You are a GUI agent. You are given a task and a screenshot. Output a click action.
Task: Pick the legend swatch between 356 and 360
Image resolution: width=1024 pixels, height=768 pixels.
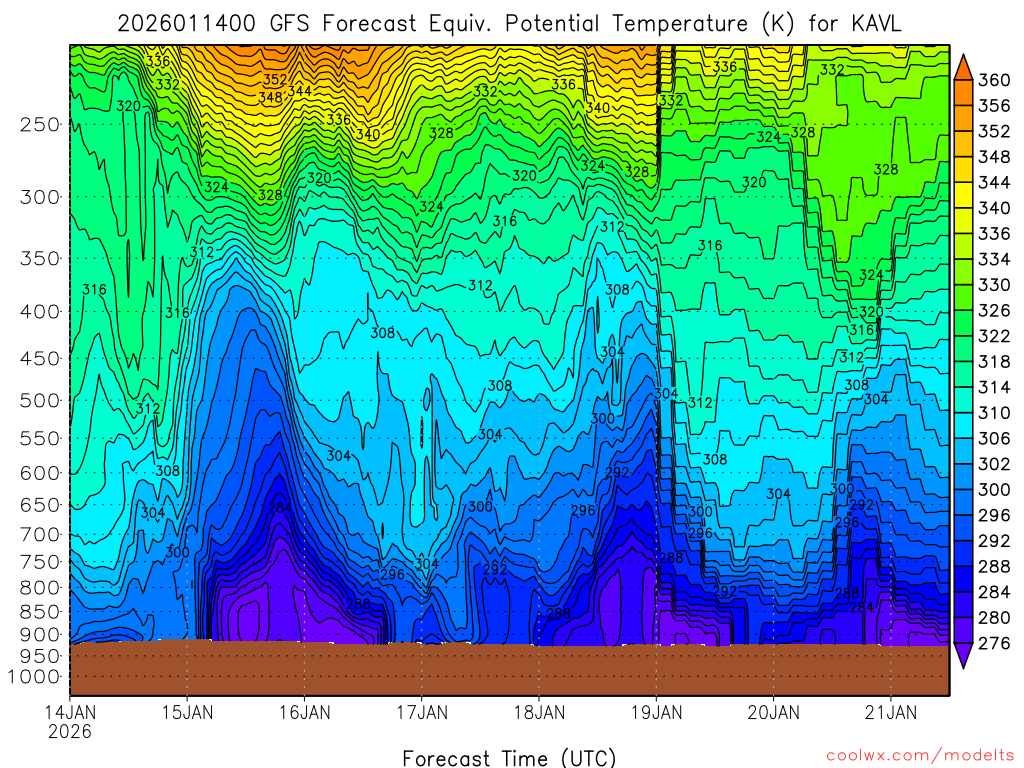click(963, 93)
